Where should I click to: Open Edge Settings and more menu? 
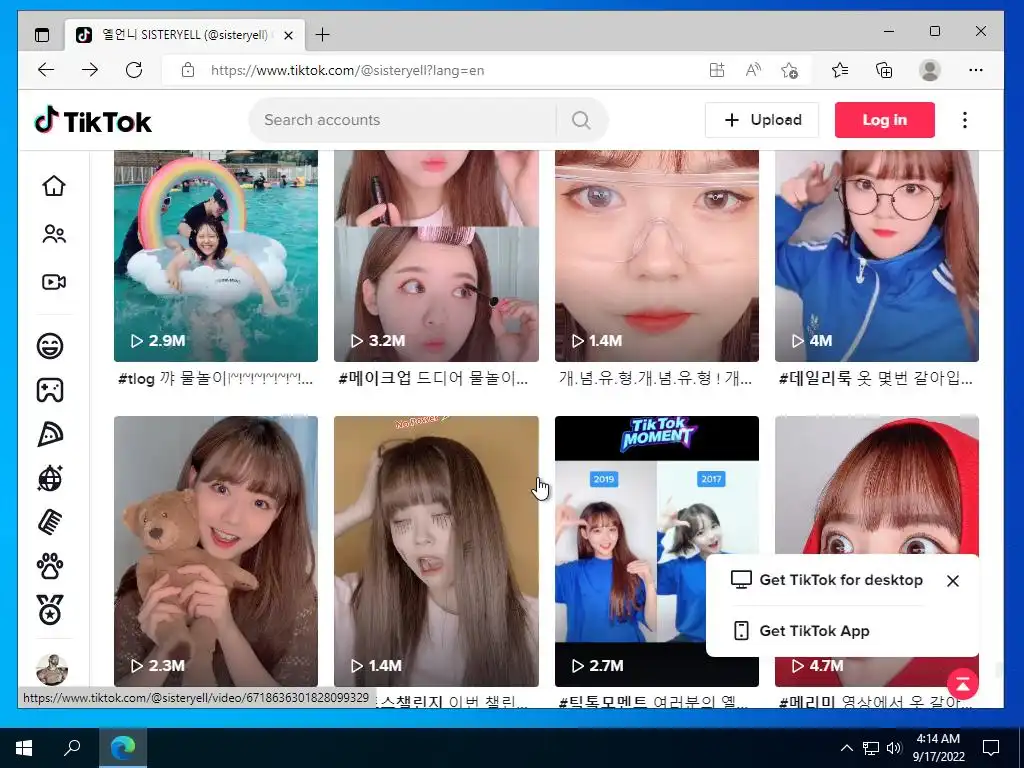click(x=976, y=70)
